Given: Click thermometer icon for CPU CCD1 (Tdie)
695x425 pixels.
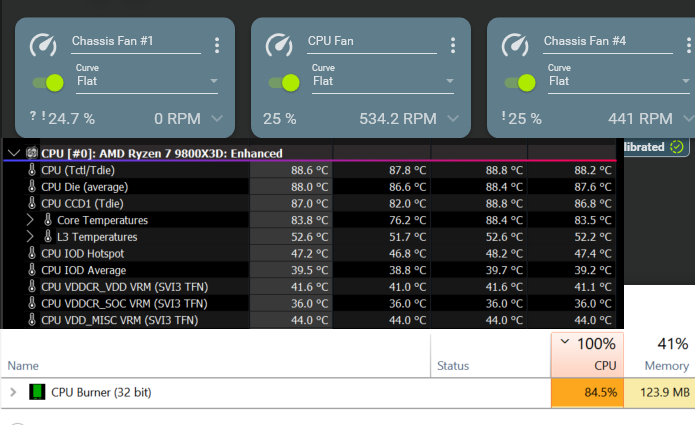Looking at the screenshot, I should click(x=32, y=203).
